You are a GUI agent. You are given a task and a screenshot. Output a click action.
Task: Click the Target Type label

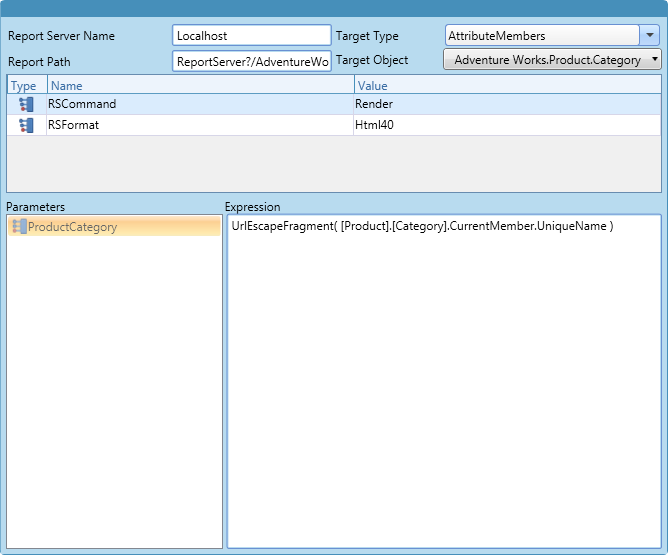[x=367, y=36]
